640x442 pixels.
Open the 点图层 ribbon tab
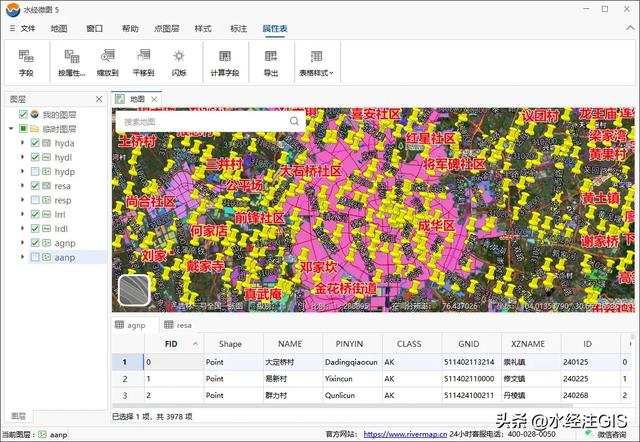coord(167,28)
